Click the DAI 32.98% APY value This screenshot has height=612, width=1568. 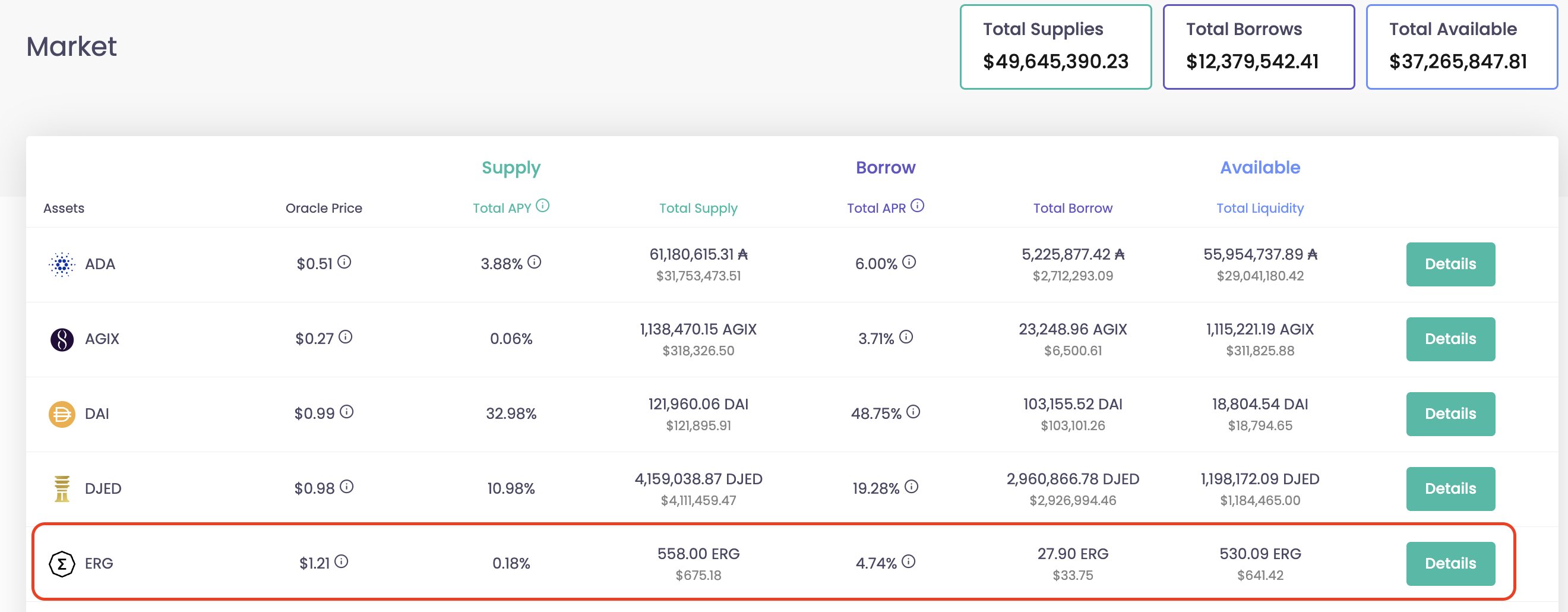pyautogui.click(x=511, y=414)
